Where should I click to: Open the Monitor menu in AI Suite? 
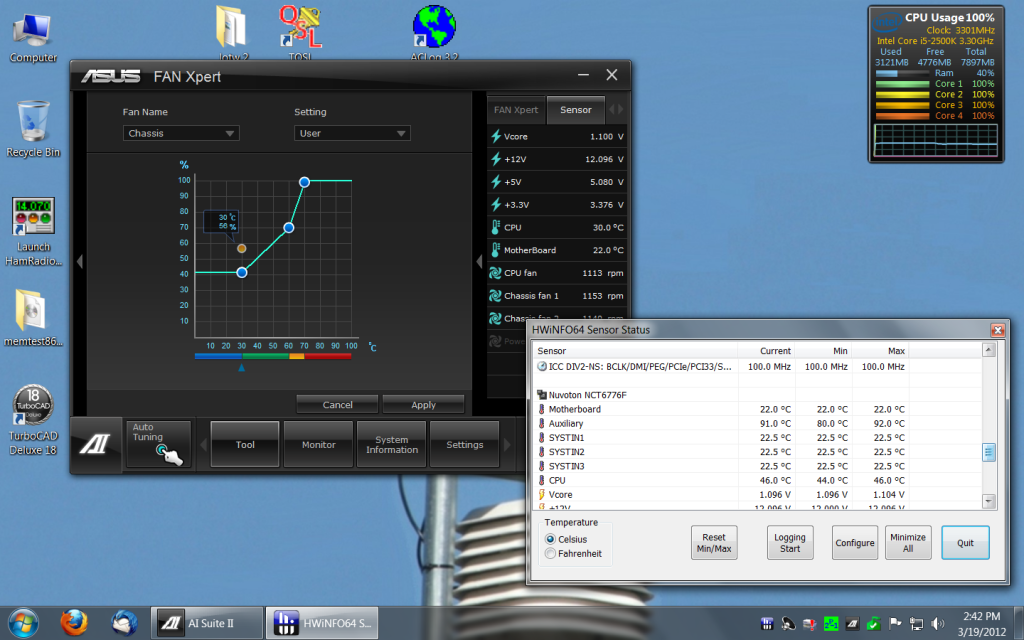tap(319, 445)
